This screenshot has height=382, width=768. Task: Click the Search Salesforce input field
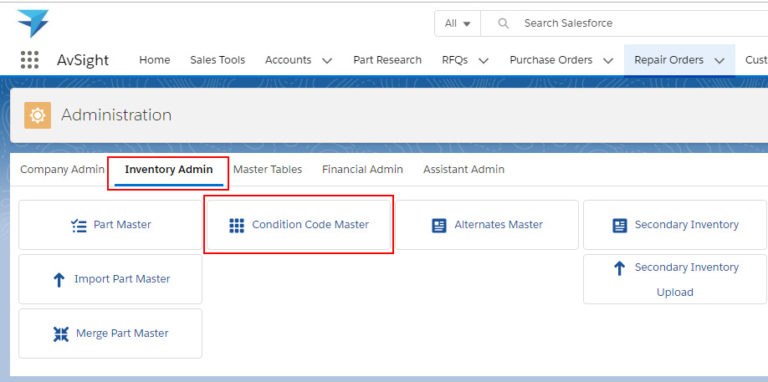pyautogui.click(x=624, y=23)
